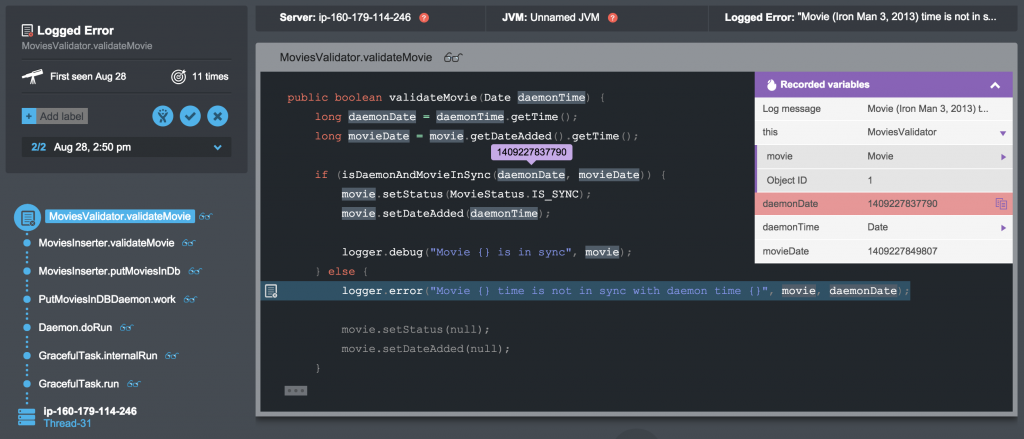Select MoviesValidator.validateMovie in call stack
This screenshot has height=439, width=1024.
pos(120,216)
